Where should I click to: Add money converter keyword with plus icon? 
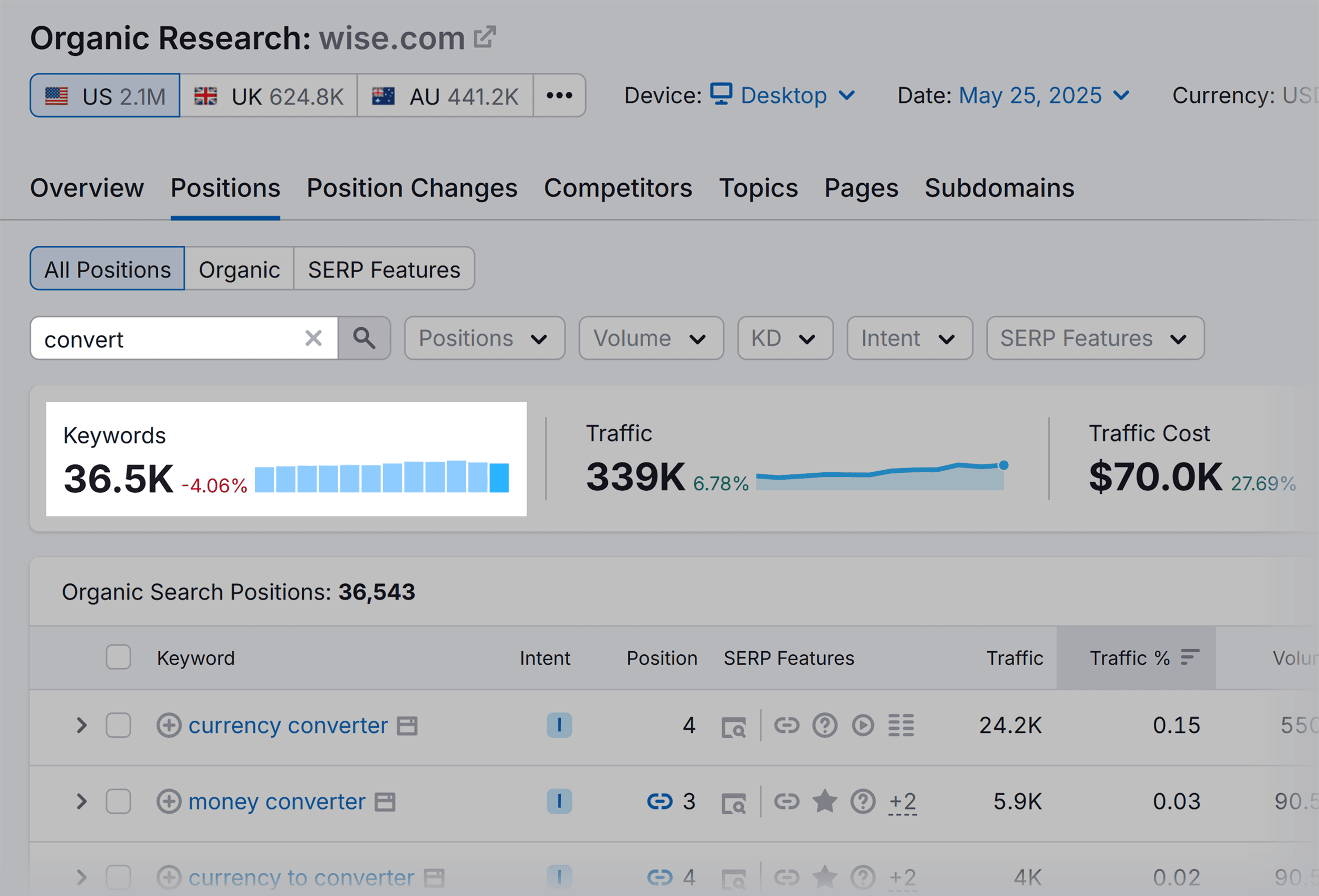point(168,802)
